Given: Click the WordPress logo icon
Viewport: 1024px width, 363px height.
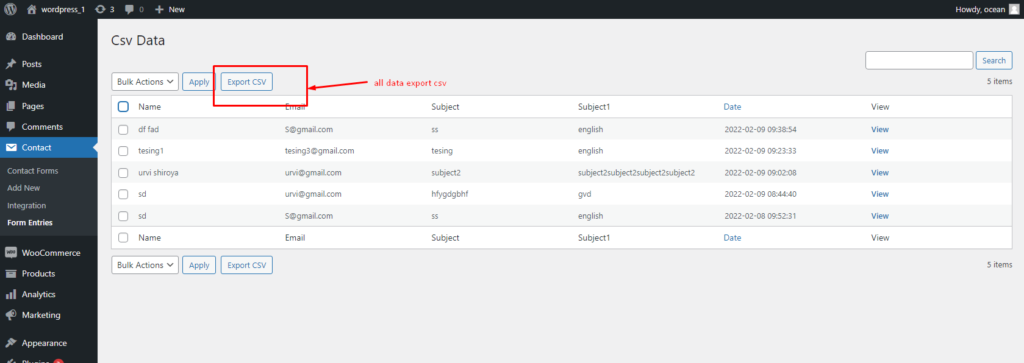Looking at the screenshot, I should 10,9.
